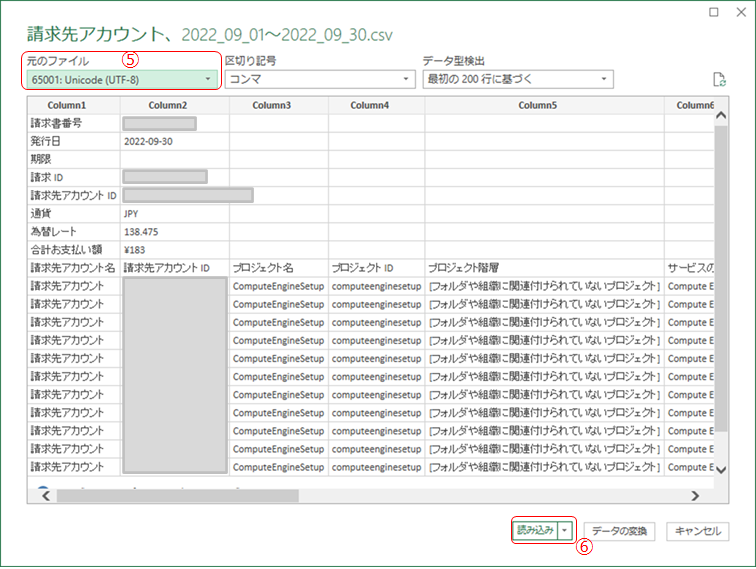Open the arrow beside 読み込み button
The width and height of the screenshot is (756, 569).
tap(566, 531)
